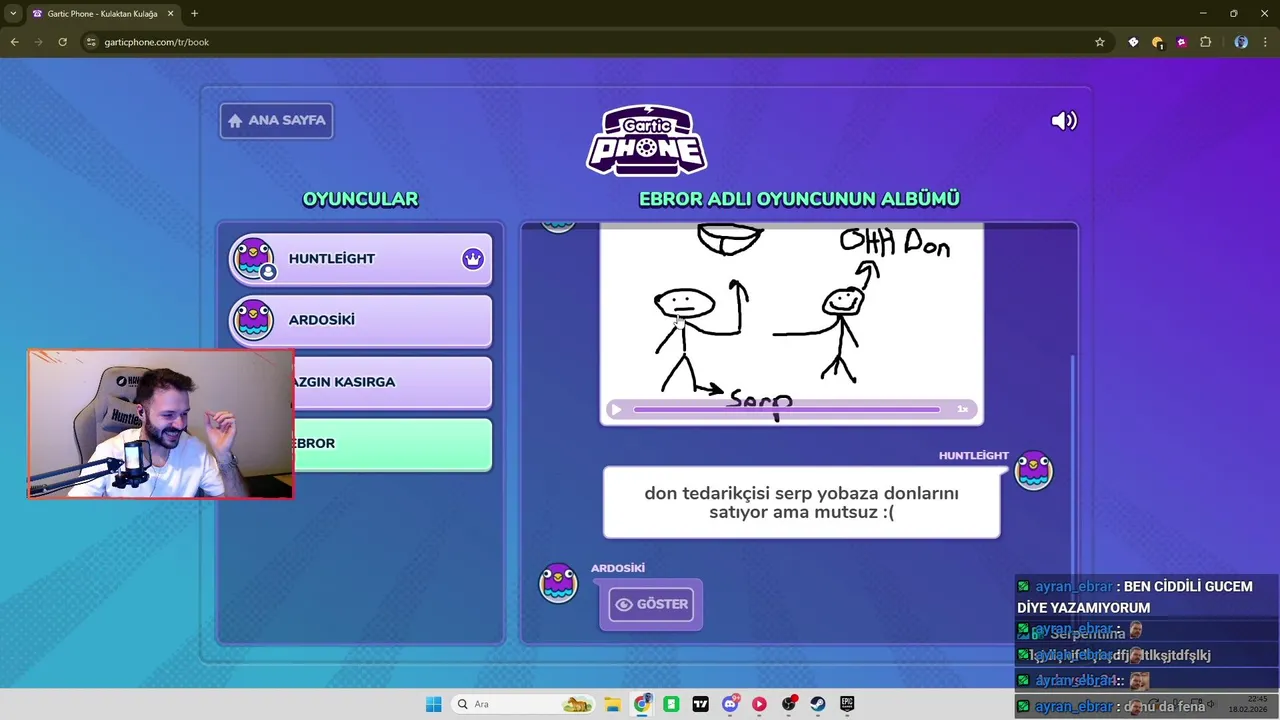Click ARDOSİKİ's avatar beside the GÖSTER button
1280x720 pixels.
(x=558, y=583)
